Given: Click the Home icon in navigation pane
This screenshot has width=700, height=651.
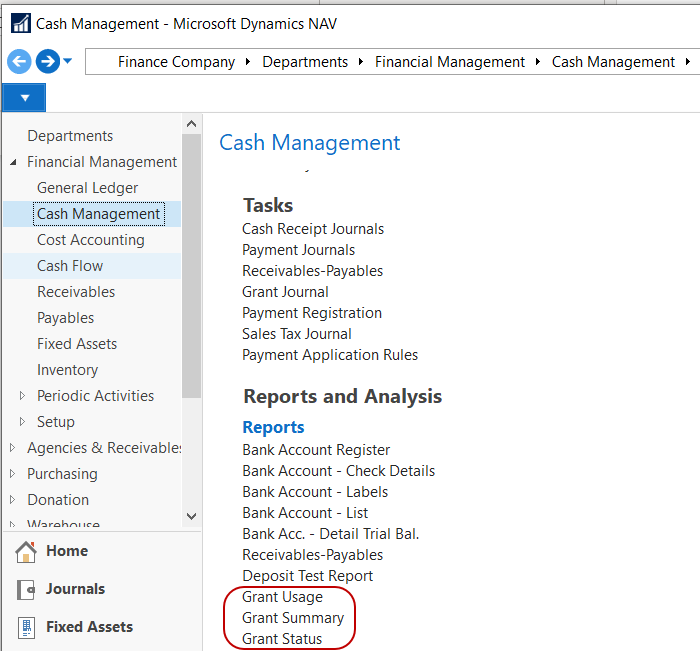Looking at the screenshot, I should 26,551.
